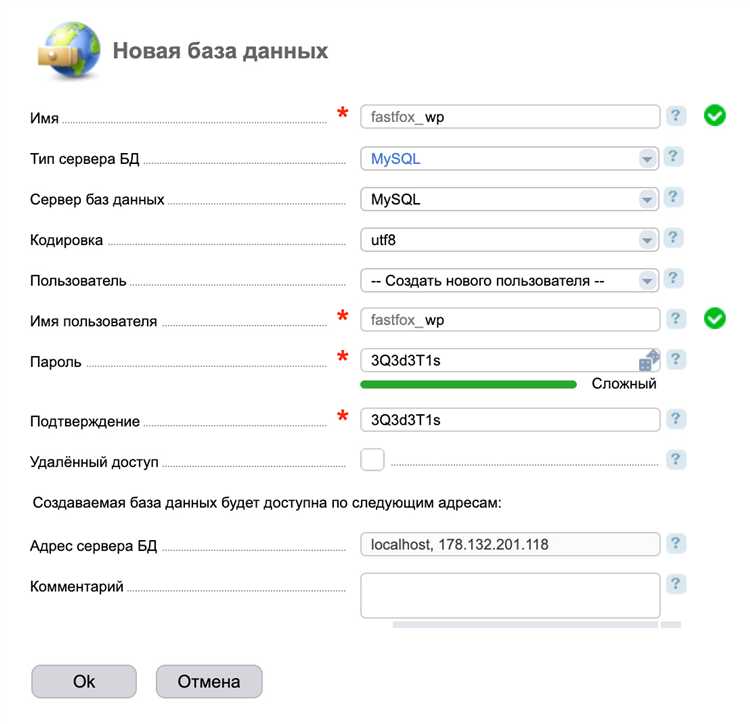Open help for Адрес сервера БД
This screenshot has width=750, height=724.
(x=677, y=543)
